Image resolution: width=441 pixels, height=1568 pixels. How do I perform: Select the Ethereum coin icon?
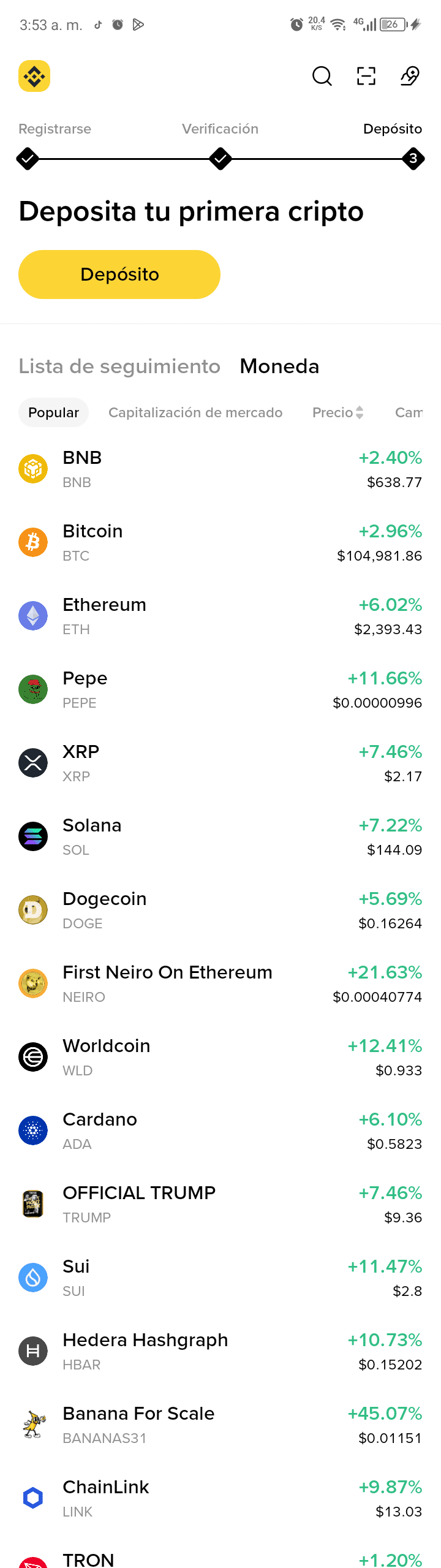click(33, 616)
